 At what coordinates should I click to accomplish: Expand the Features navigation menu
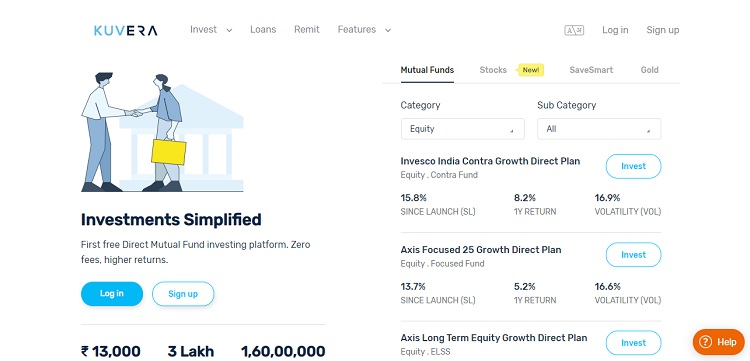pyautogui.click(x=364, y=30)
